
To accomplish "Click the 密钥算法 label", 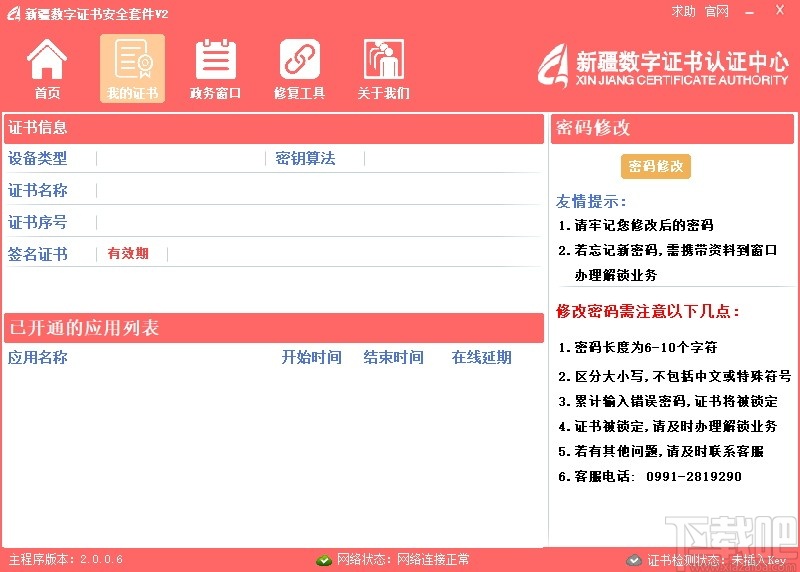I will (305, 158).
